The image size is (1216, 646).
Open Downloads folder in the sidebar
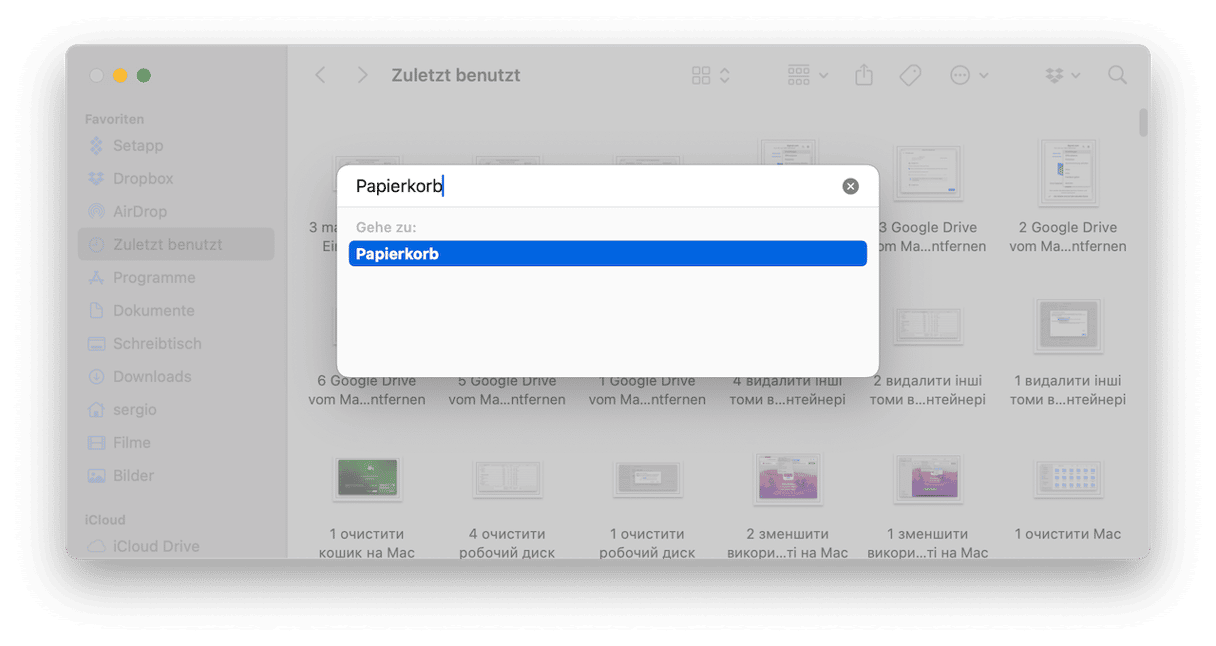pyautogui.click(x=151, y=377)
